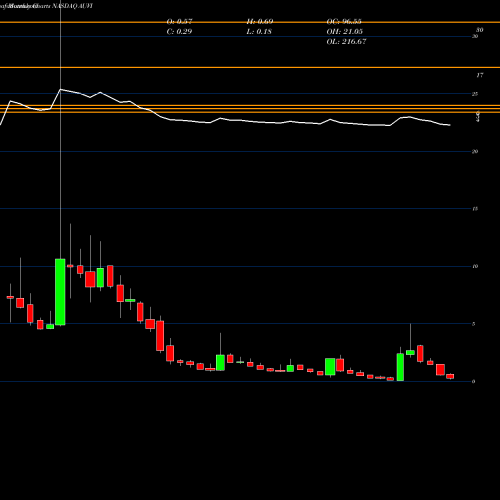This screenshot has width=500, height=500.
Task: Click the 'OH: 21.05' value
Action: [345, 32]
